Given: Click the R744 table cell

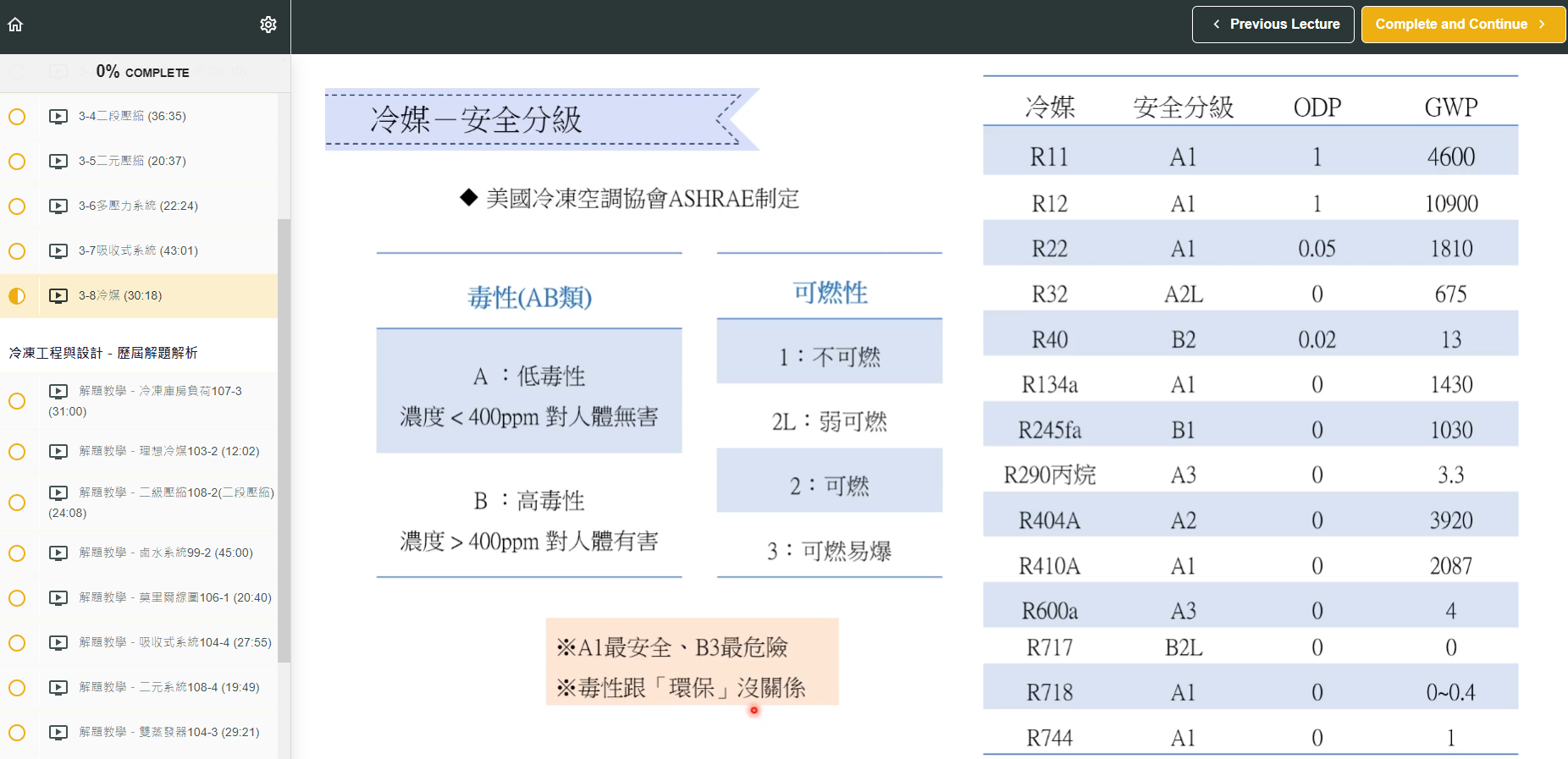Looking at the screenshot, I should 1050,739.
